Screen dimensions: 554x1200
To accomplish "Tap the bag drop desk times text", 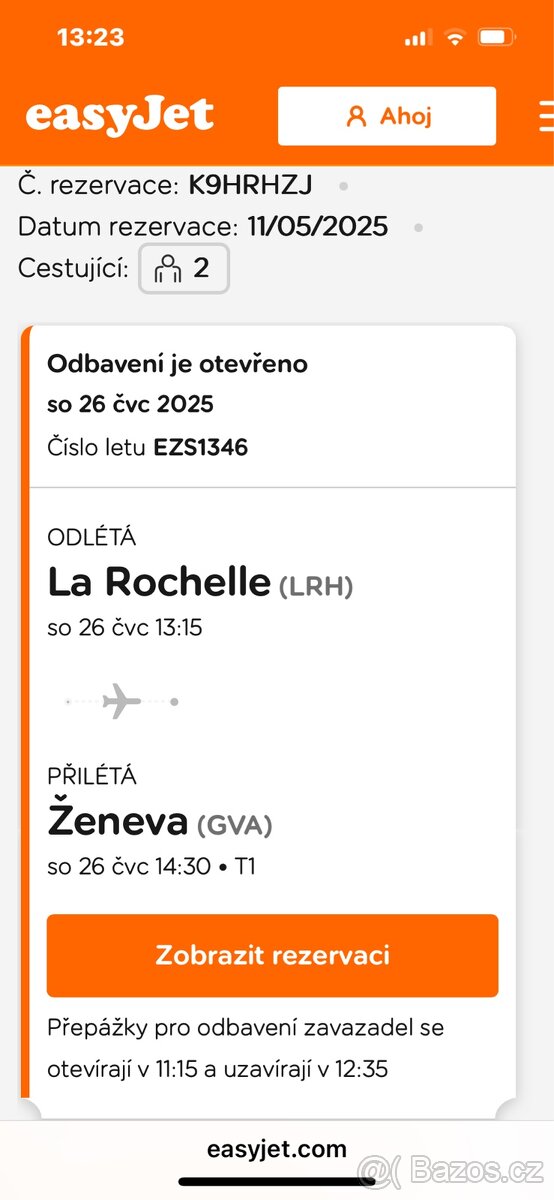I will tap(246, 1048).
